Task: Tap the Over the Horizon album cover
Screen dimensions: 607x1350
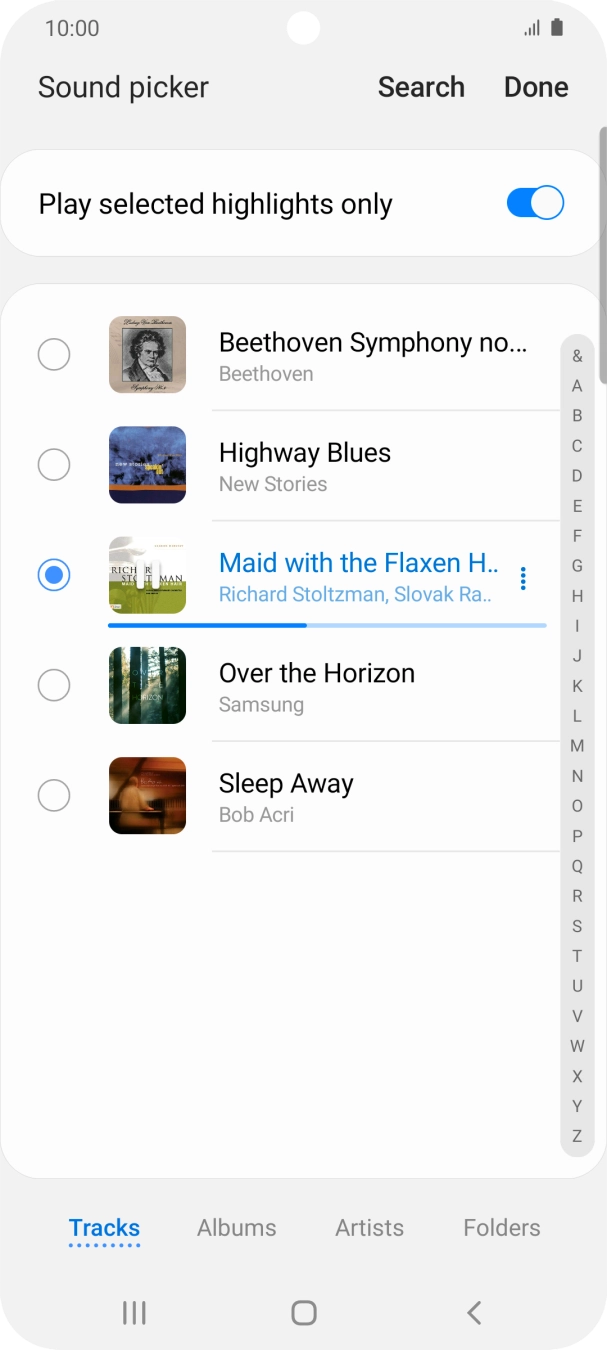Action: pyautogui.click(x=147, y=685)
